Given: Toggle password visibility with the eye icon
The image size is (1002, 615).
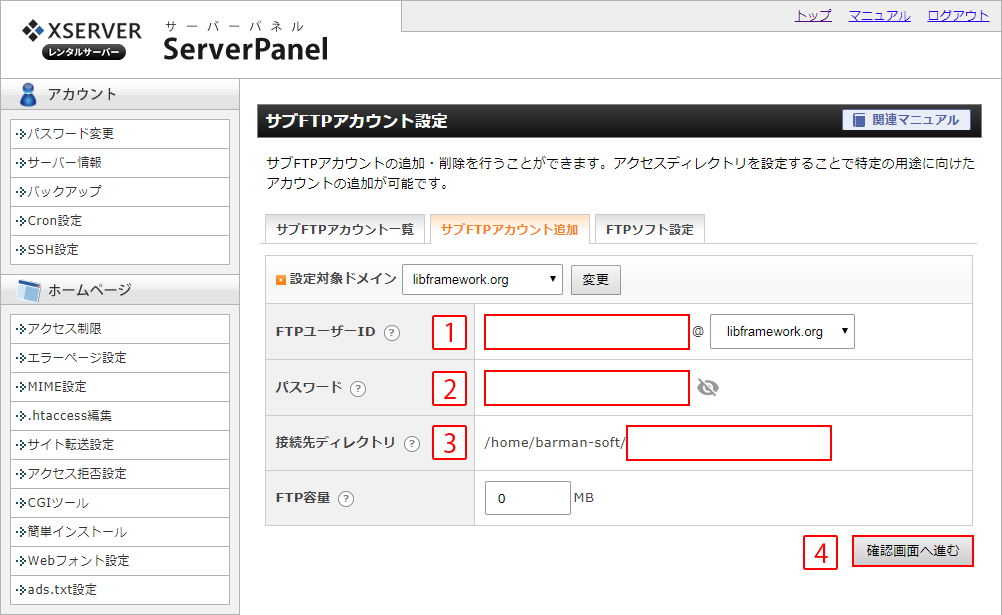Looking at the screenshot, I should coord(707,388).
